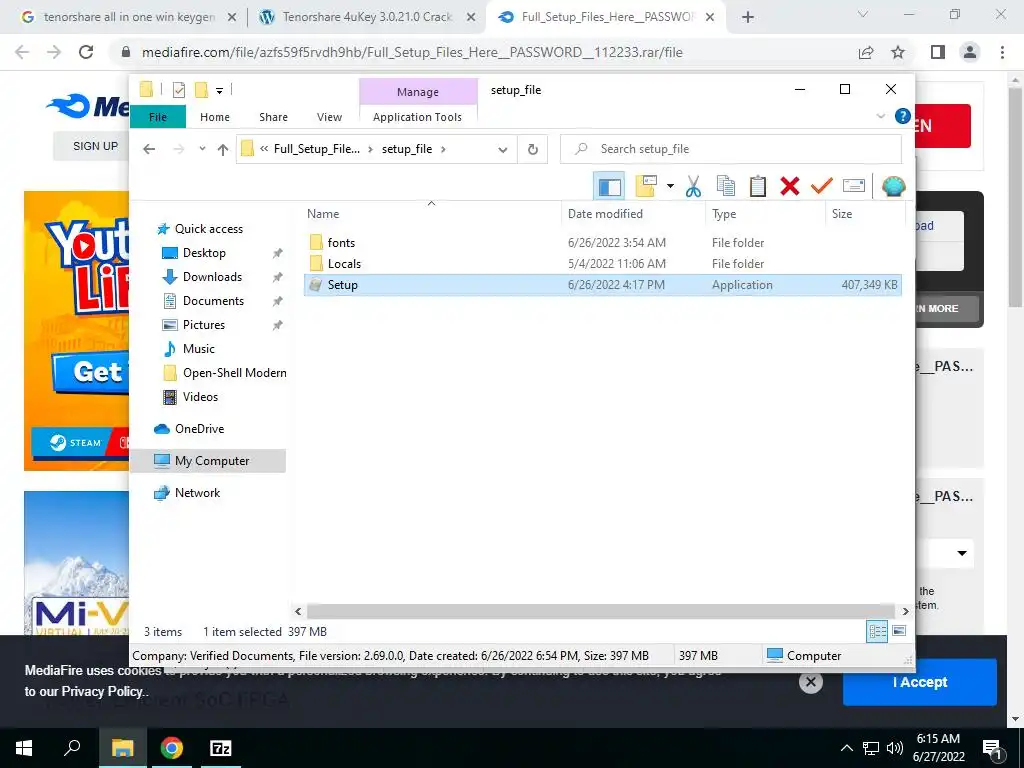Screen dimensions: 1024x768
Task: Open Downloads in navigation pane
Action: click(212, 277)
